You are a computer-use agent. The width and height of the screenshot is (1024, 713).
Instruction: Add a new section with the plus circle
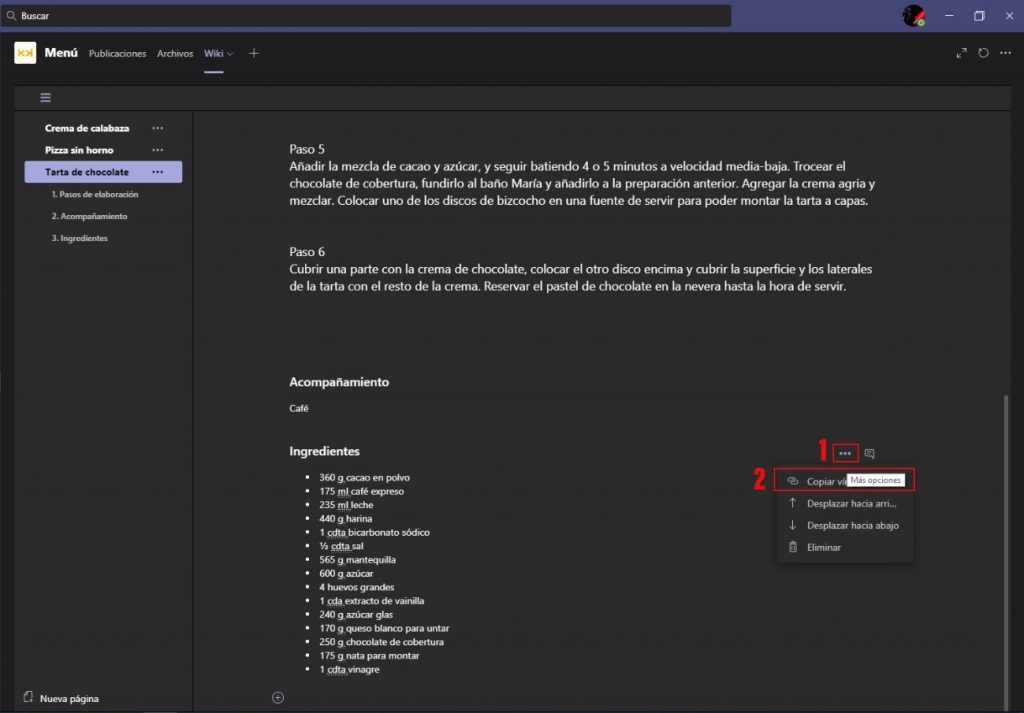point(278,697)
